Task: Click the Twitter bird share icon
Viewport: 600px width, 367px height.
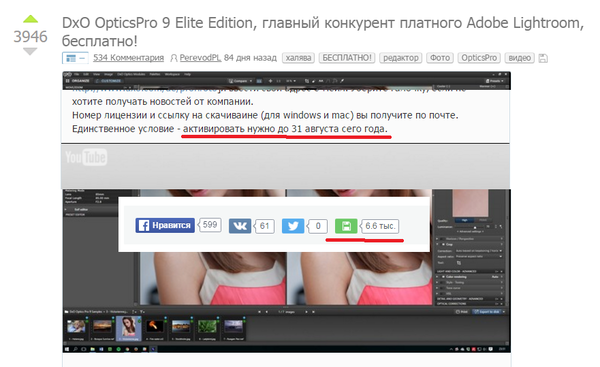Action: (x=293, y=226)
